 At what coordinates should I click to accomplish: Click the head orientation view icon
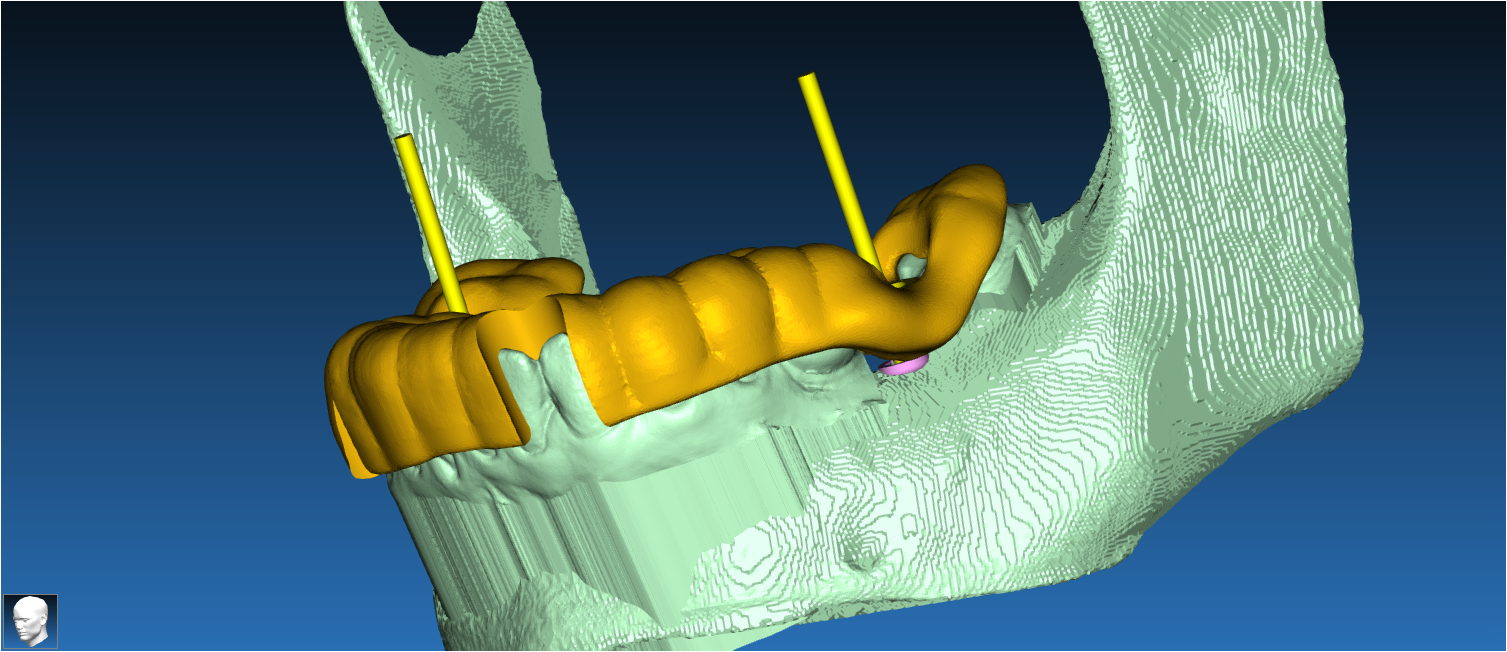30,621
